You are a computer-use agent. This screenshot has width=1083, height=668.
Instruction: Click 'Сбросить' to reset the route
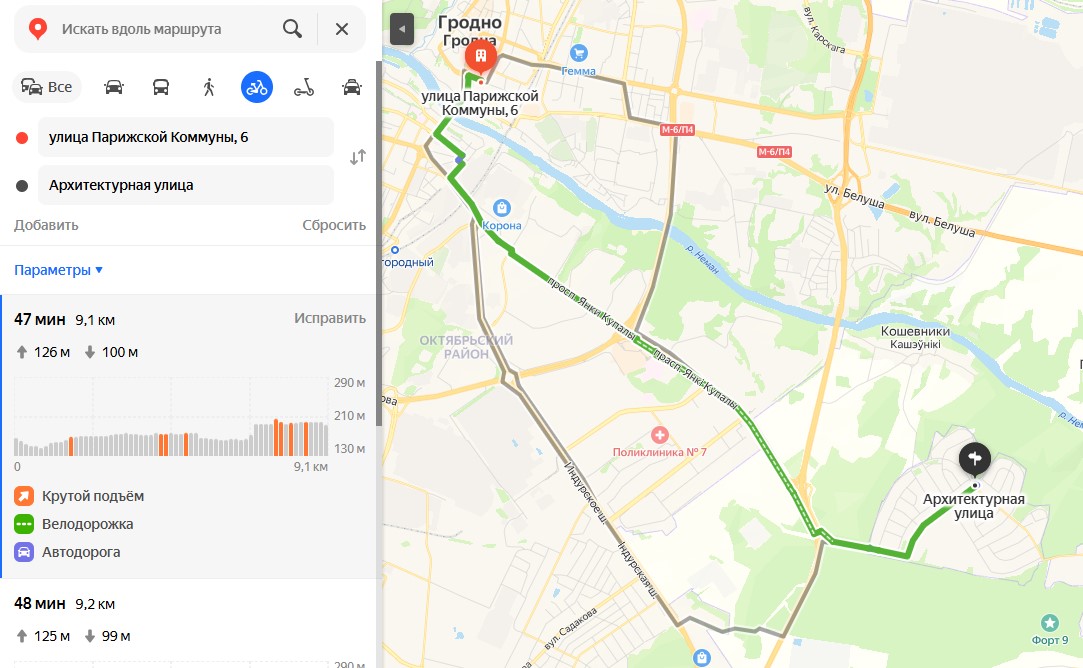334,225
